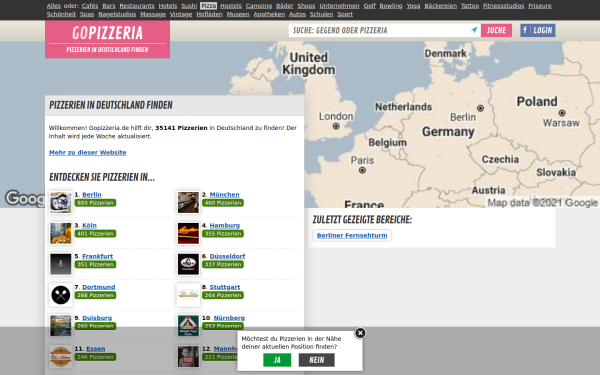The image size is (600, 375).
Task: Open Duisburg pizzeria thumbnail image
Action: 60,326
